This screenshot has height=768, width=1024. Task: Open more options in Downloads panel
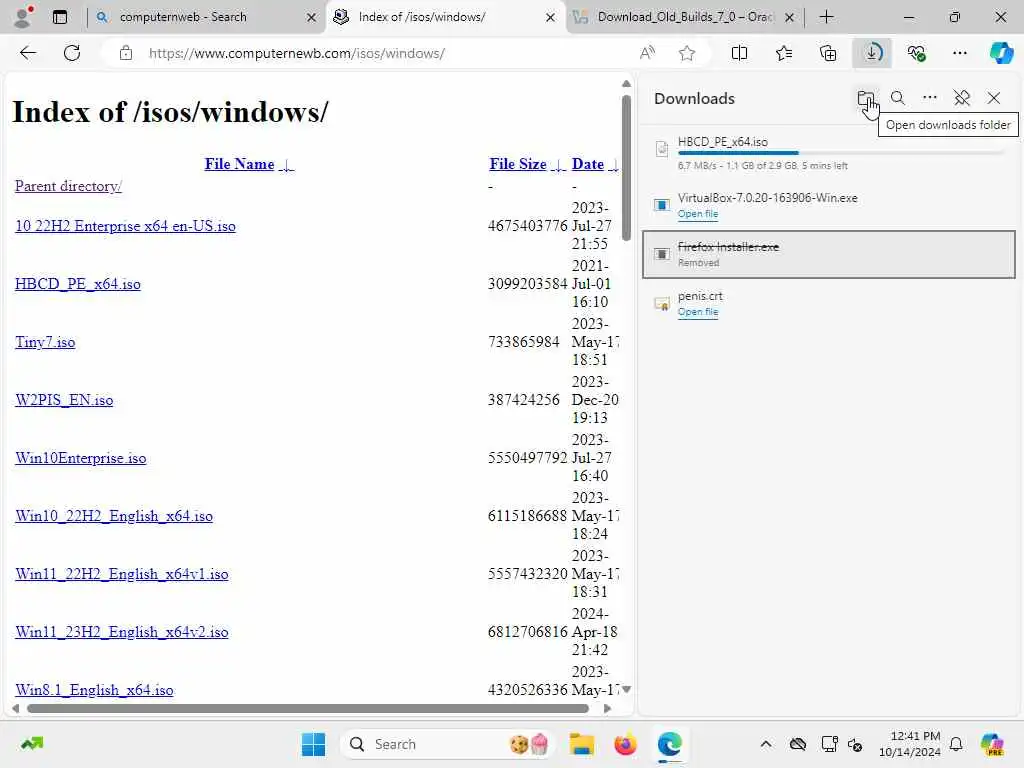929,98
